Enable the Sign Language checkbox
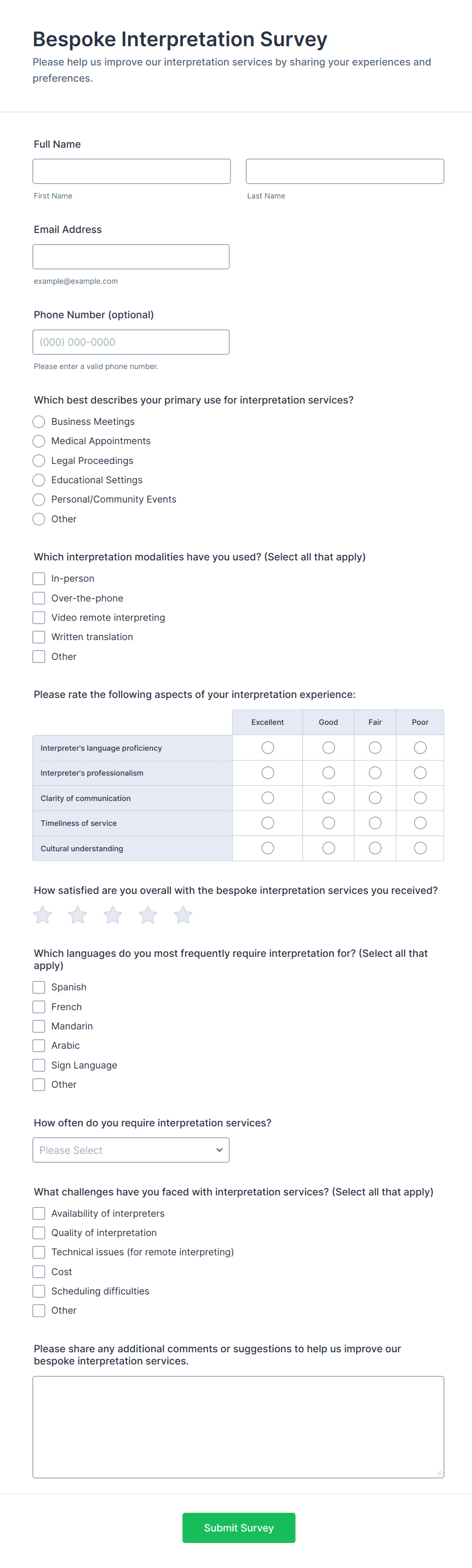The height and width of the screenshot is (1568, 472). tap(39, 1065)
